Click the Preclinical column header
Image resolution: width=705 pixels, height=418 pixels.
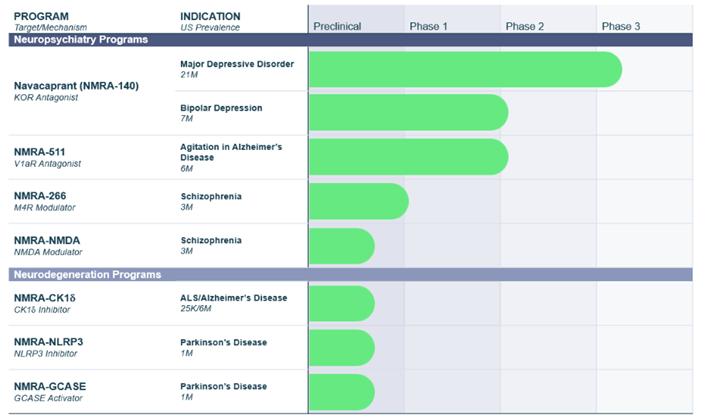point(337,26)
